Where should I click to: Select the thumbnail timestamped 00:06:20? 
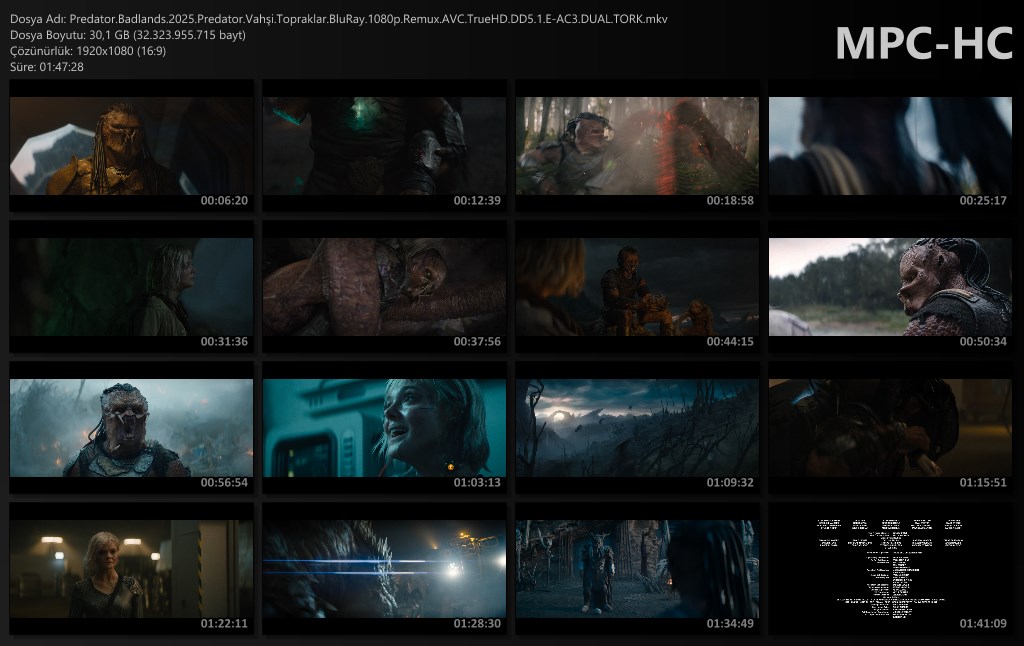click(131, 146)
